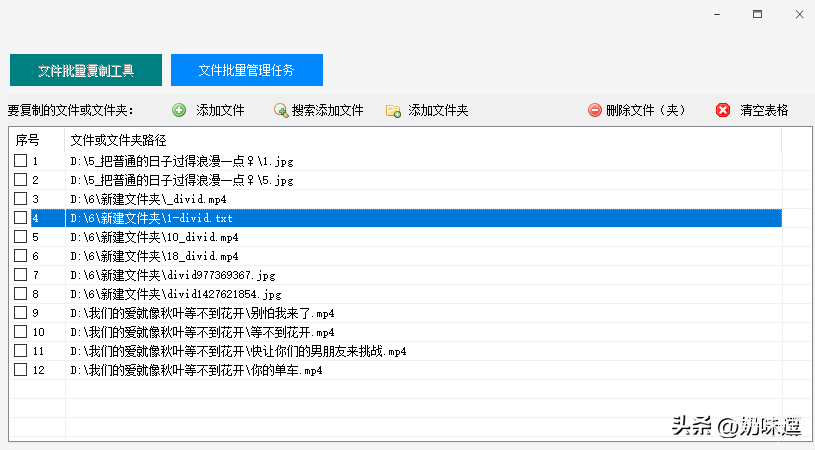Check the checkbox for row 10
815x450 pixels.
click(20, 332)
